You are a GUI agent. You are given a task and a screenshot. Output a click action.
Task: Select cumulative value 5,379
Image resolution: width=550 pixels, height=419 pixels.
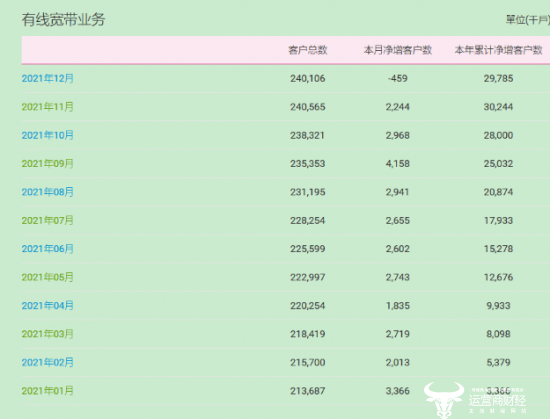click(498, 362)
